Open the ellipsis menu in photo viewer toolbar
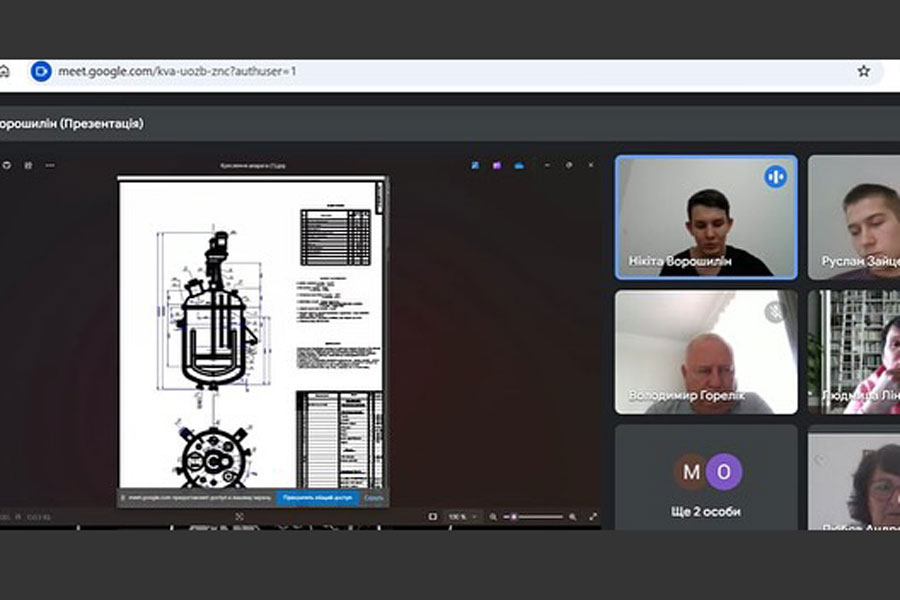The width and height of the screenshot is (900, 600). point(50,165)
